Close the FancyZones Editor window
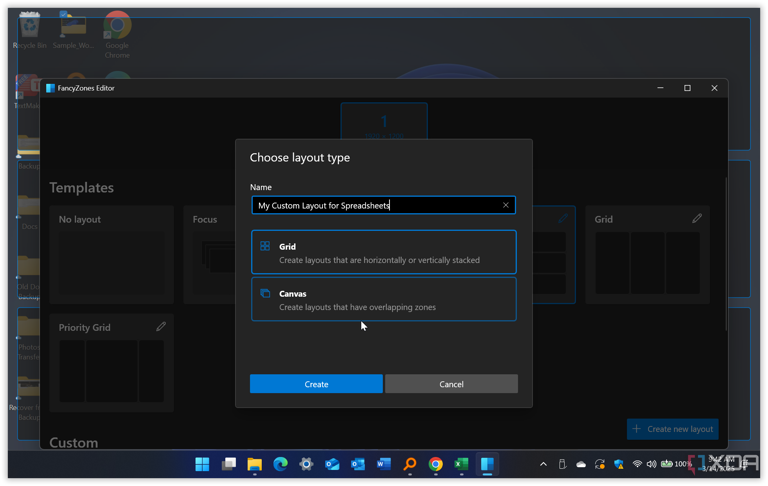The height and width of the screenshot is (486, 768). [x=714, y=88]
